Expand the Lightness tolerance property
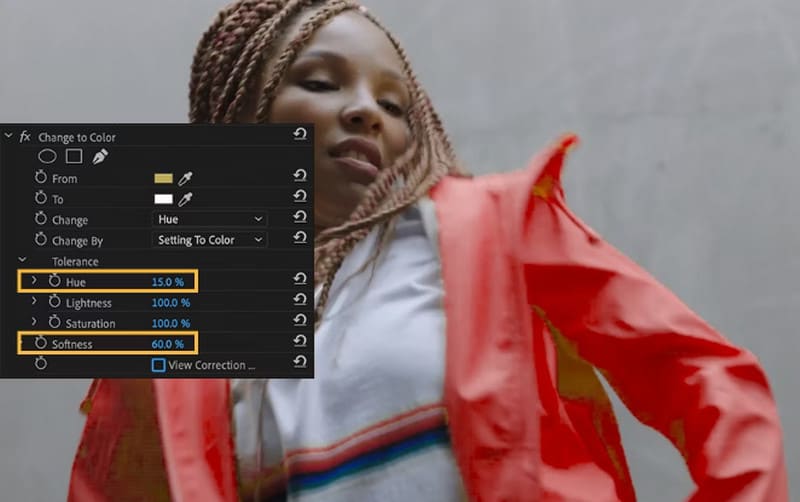 [34, 302]
